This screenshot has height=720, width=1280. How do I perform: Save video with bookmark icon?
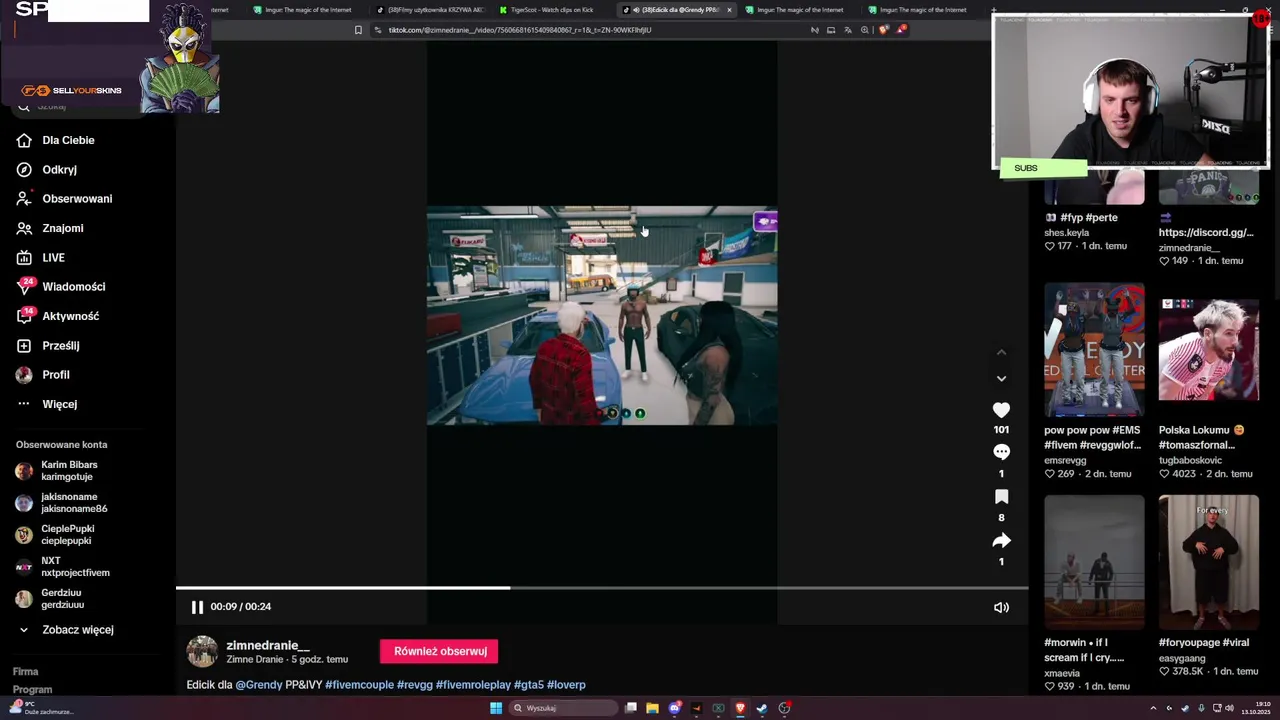(1001, 497)
